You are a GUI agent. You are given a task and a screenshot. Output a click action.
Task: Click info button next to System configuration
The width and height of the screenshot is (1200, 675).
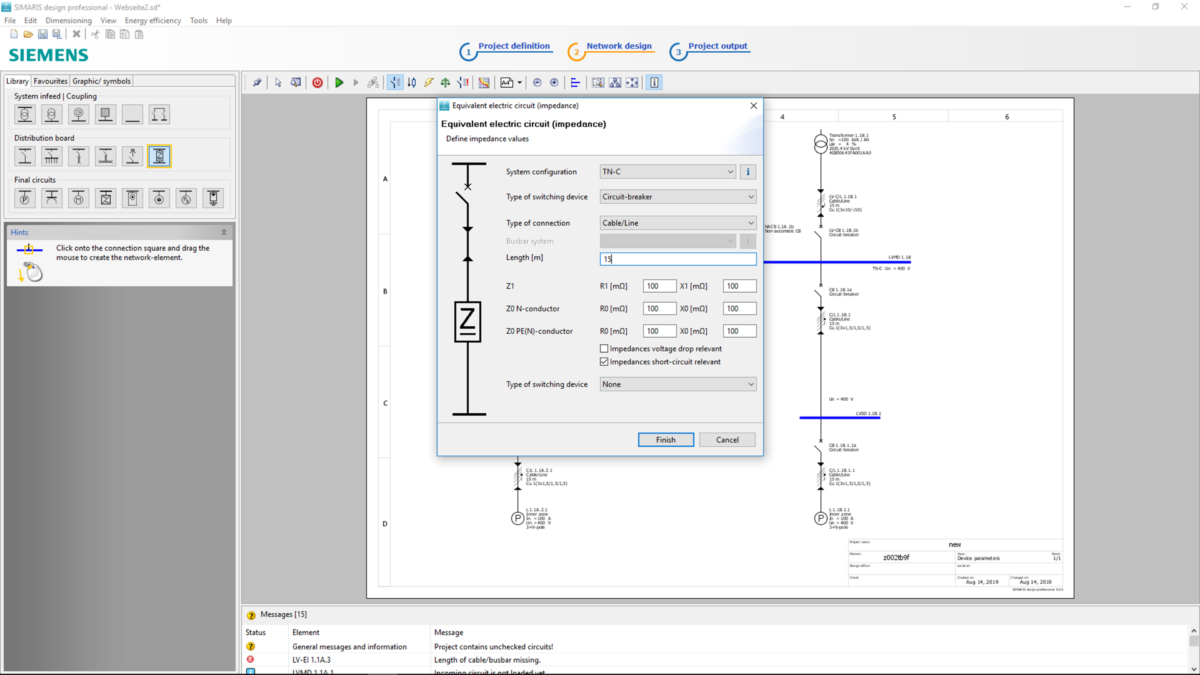tap(747, 172)
